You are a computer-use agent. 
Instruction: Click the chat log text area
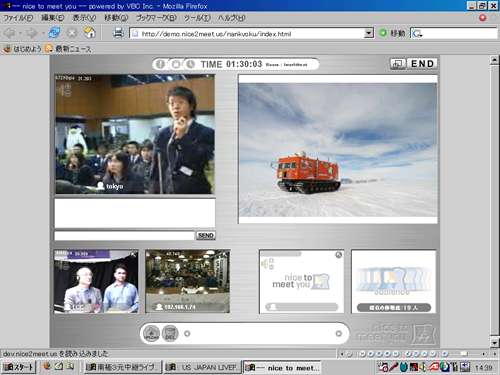pyautogui.click(x=135, y=213)
